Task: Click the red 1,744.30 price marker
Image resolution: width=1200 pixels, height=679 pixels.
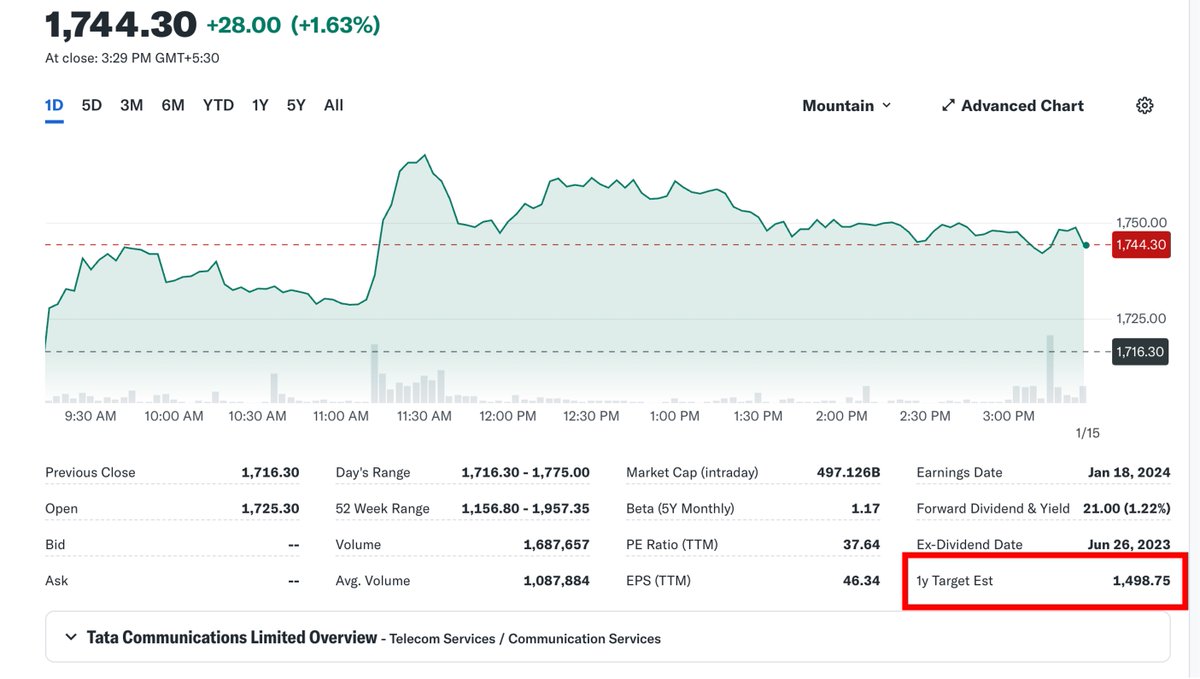Action: pos(1141,244)
